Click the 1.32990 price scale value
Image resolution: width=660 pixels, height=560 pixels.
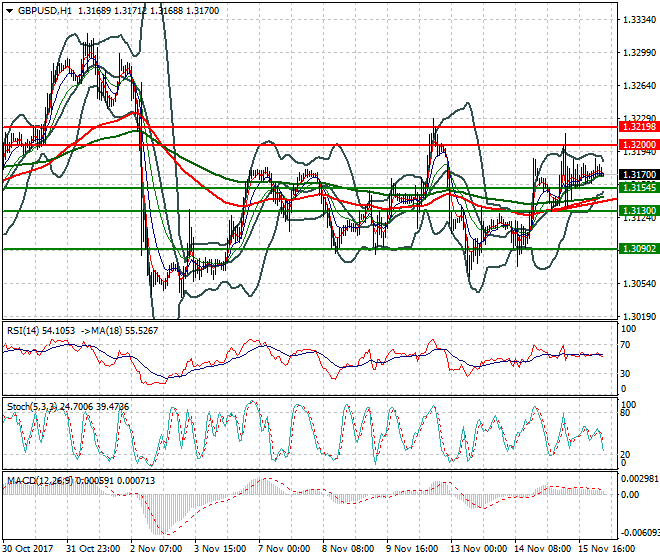coord(639,53)
